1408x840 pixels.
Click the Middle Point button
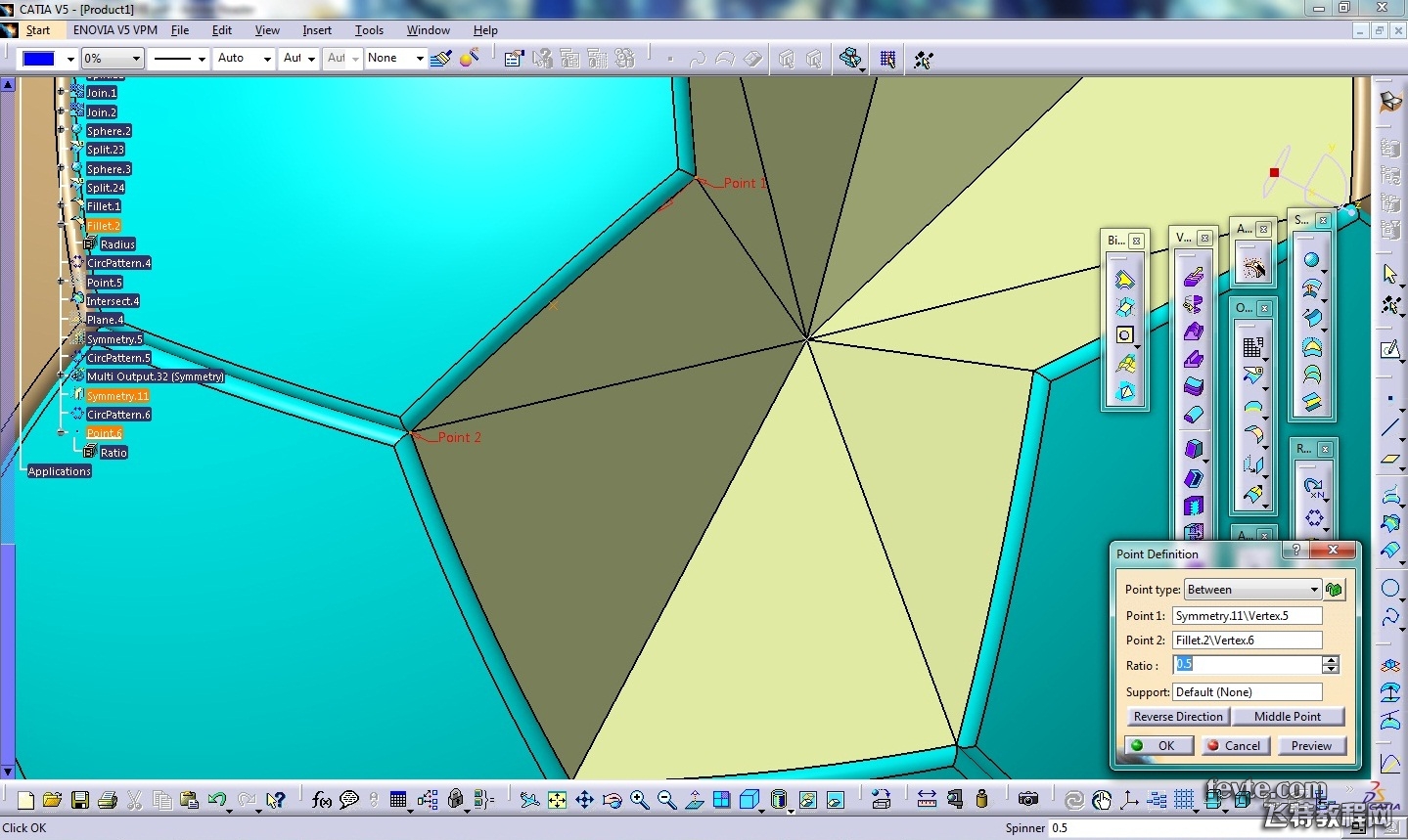pyautogui.click(x=1288, y=717)
